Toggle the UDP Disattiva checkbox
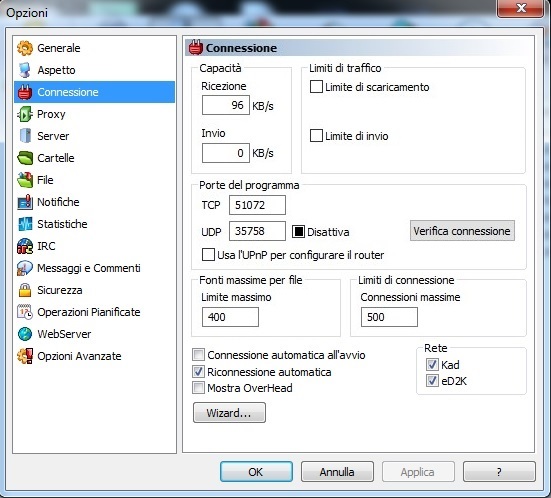This screenshot has height=498, width=551. pos(298,232)
